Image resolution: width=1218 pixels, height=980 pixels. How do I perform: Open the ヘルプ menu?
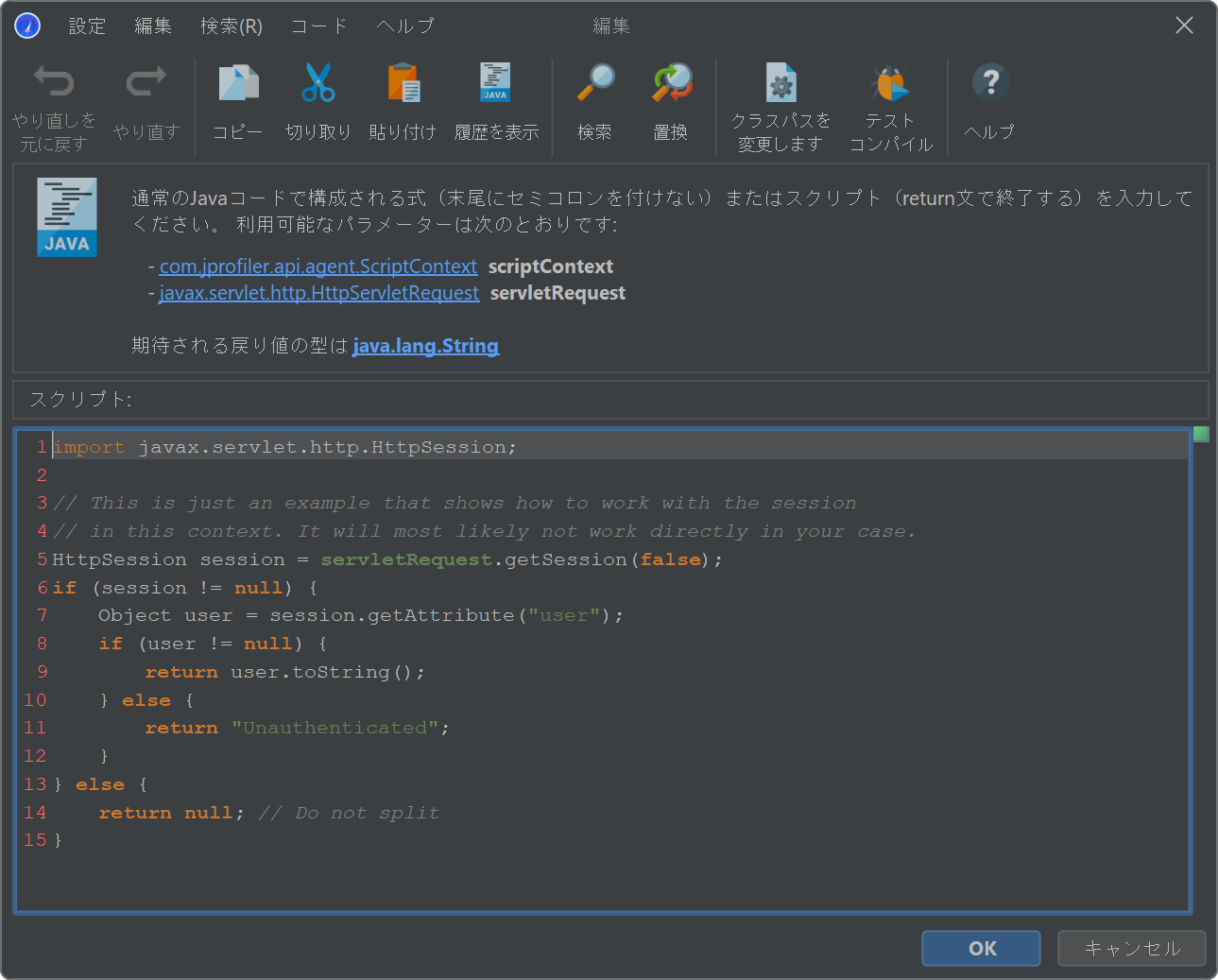pos(405,26)
